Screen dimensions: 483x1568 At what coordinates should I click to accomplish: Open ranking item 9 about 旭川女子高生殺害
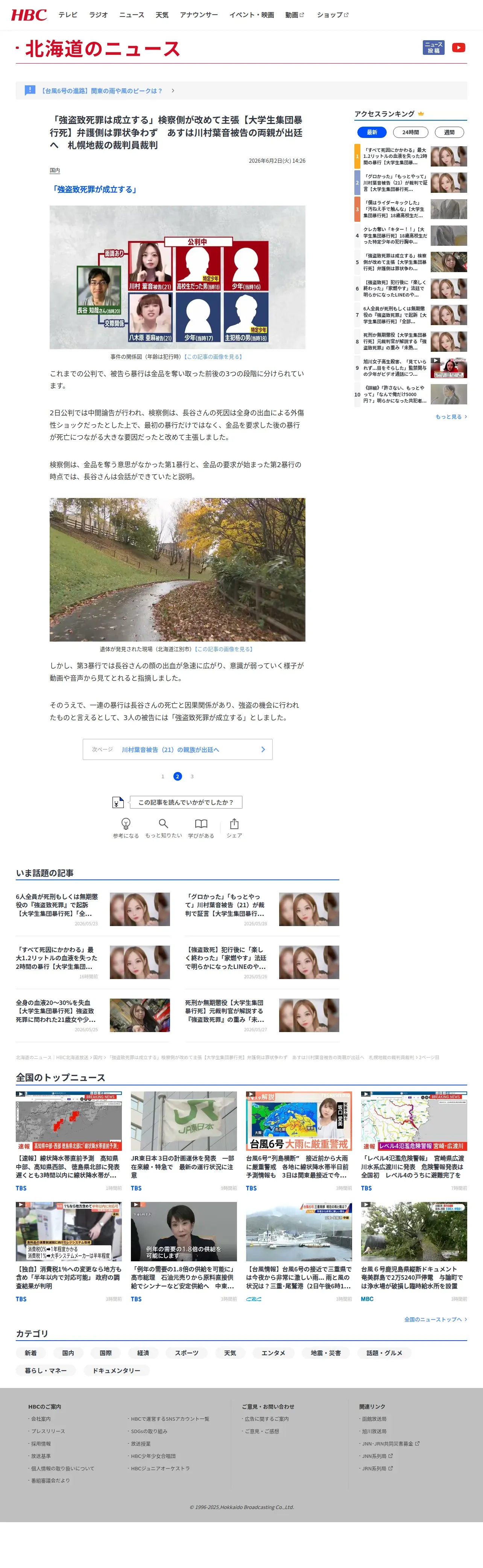pos(410,368)
